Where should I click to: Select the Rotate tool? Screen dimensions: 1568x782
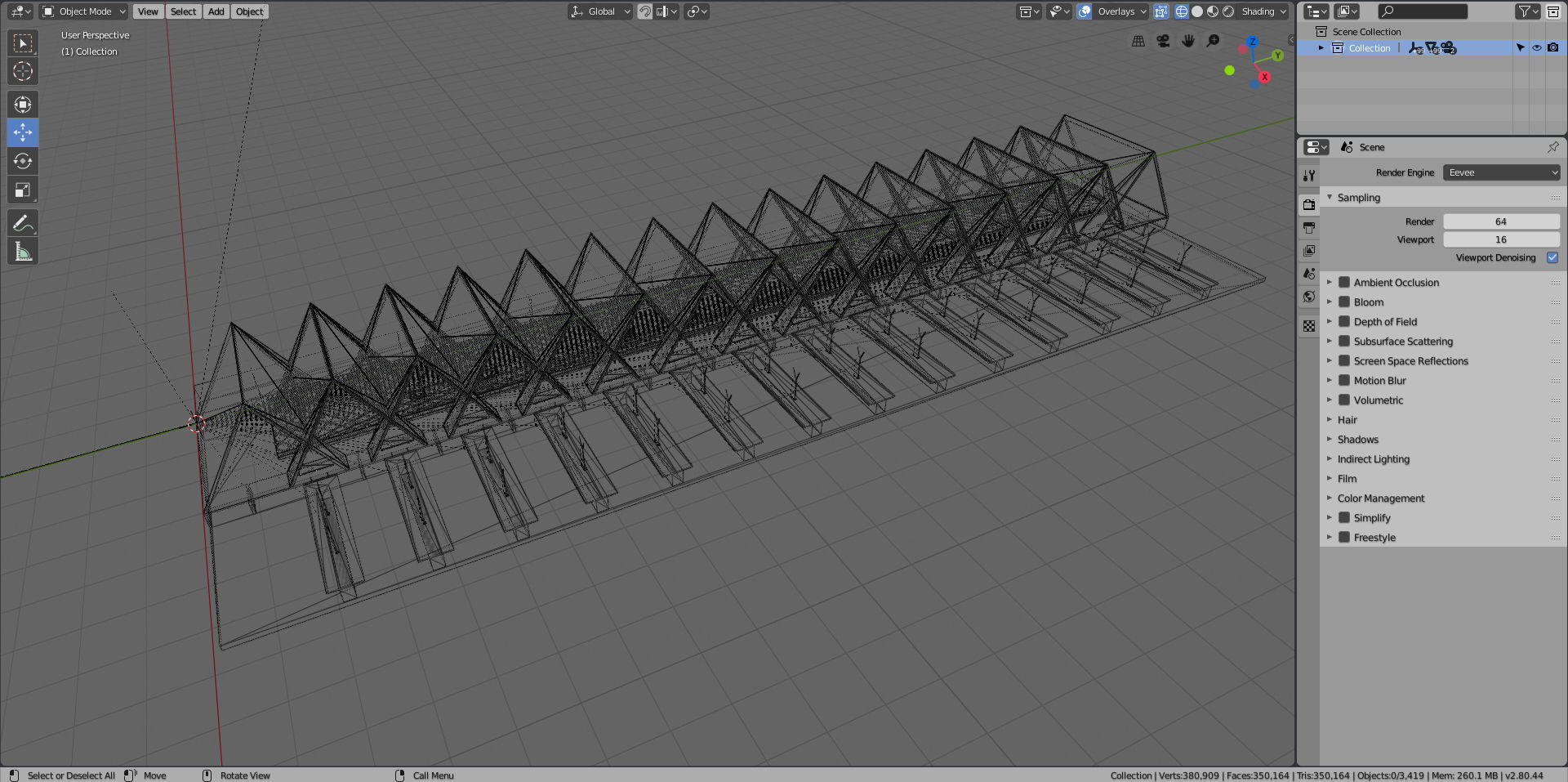(x=23, y=161)
